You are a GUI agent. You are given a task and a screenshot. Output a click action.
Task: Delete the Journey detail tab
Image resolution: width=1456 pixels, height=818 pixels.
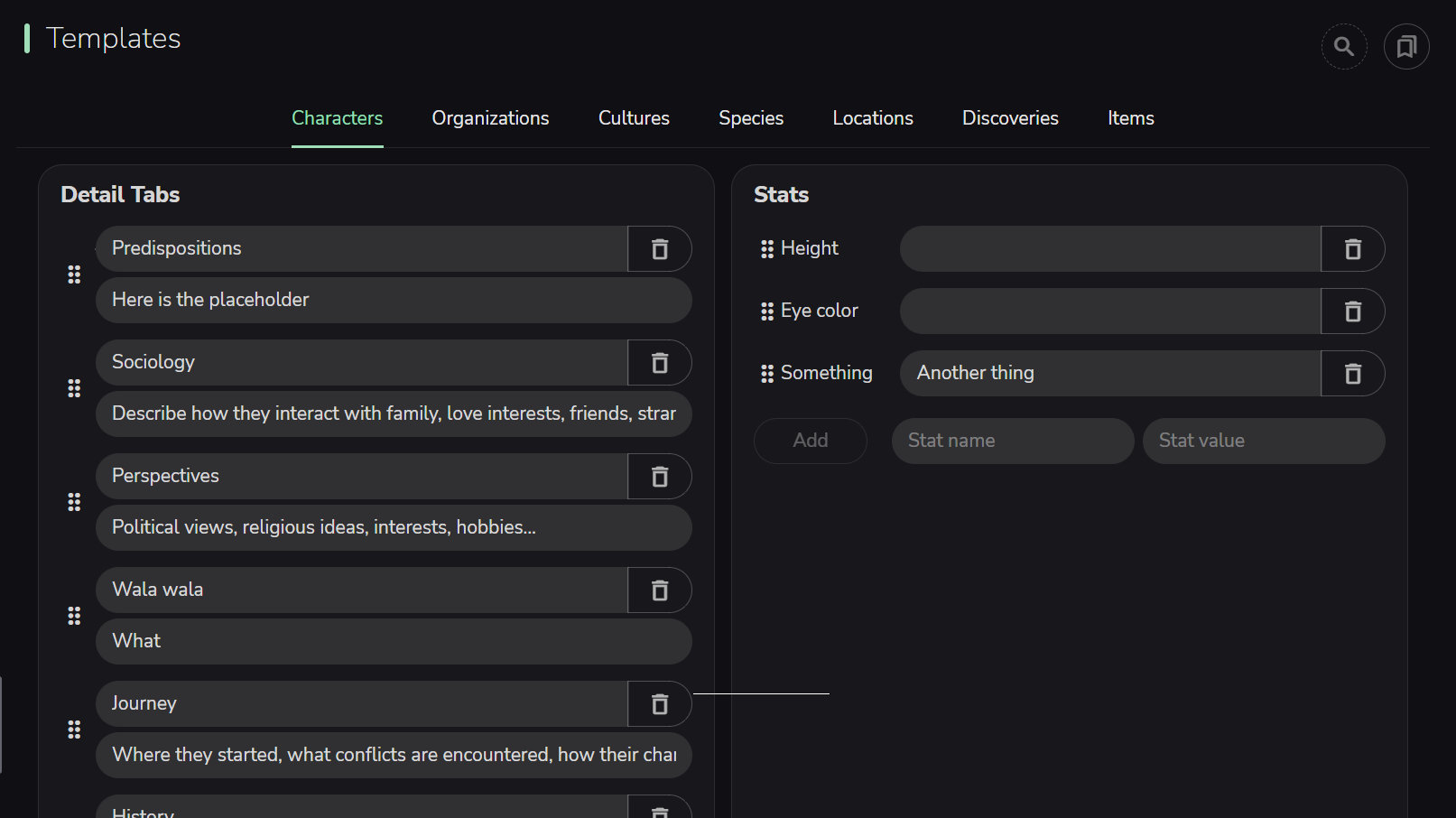660,704
